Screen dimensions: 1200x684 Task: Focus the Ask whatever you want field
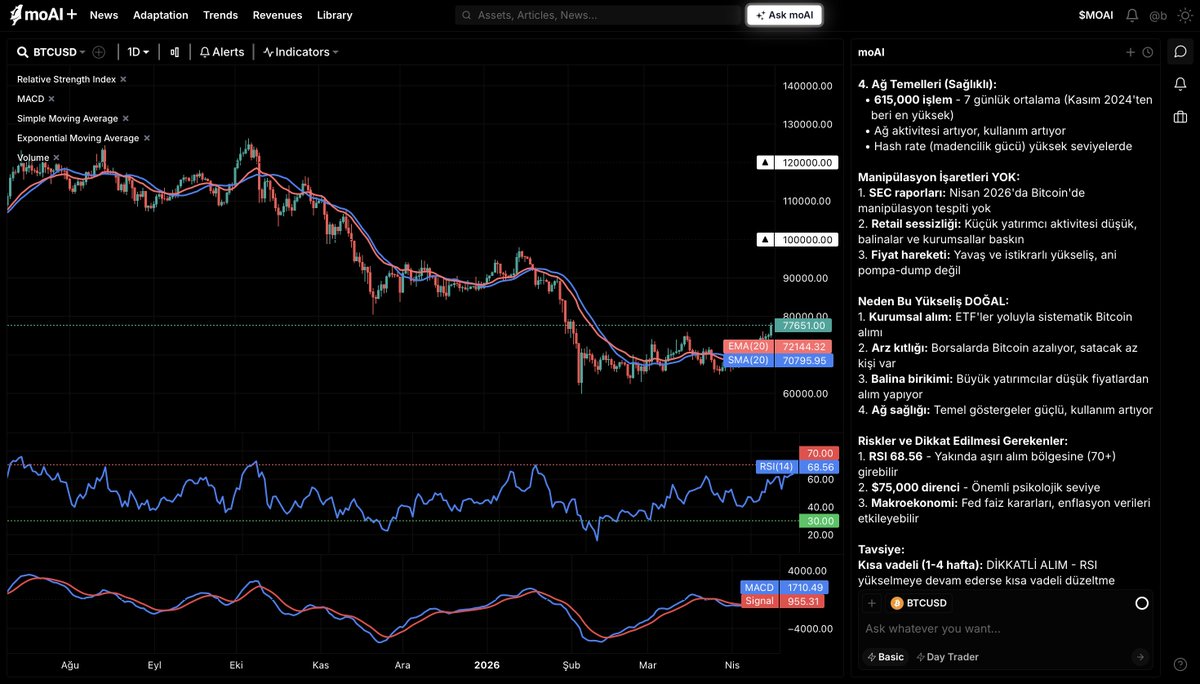pyautogui.click(x=1006, y=629)
